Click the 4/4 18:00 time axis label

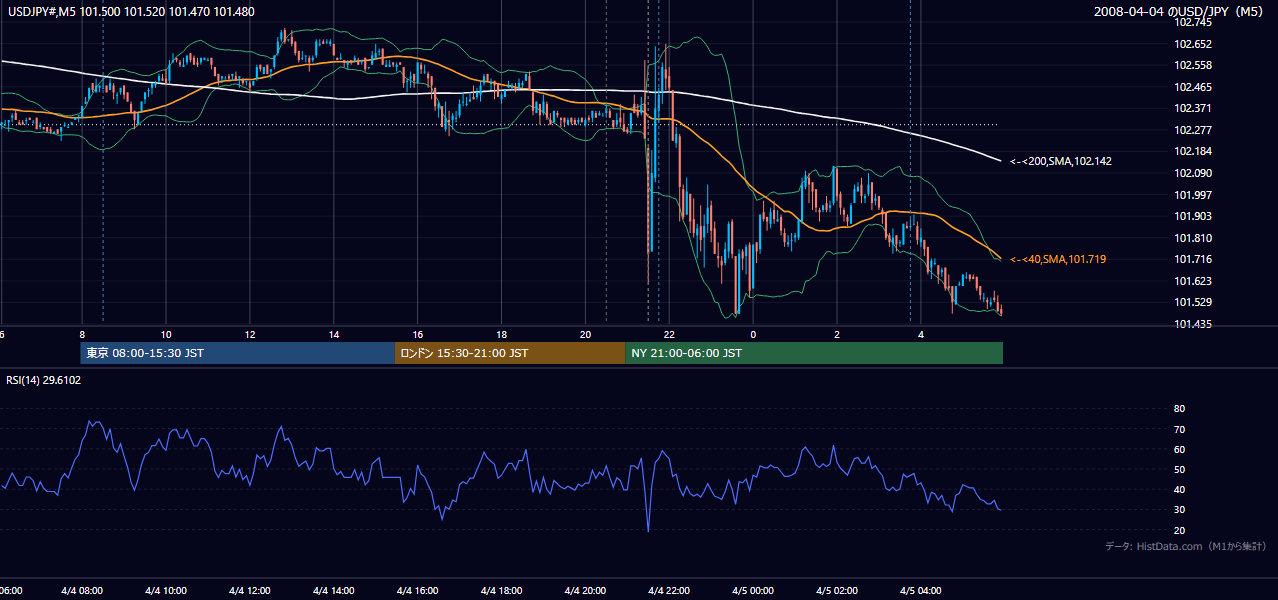click(x=502, y=591)
